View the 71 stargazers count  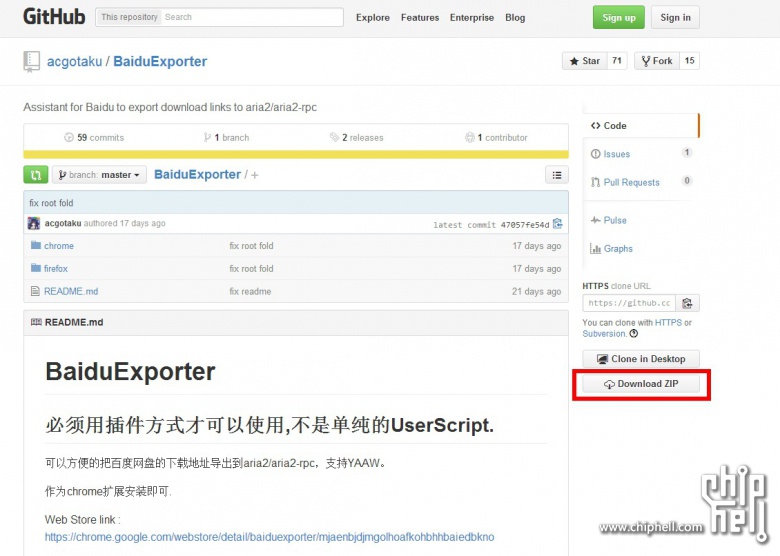point(617,61)
